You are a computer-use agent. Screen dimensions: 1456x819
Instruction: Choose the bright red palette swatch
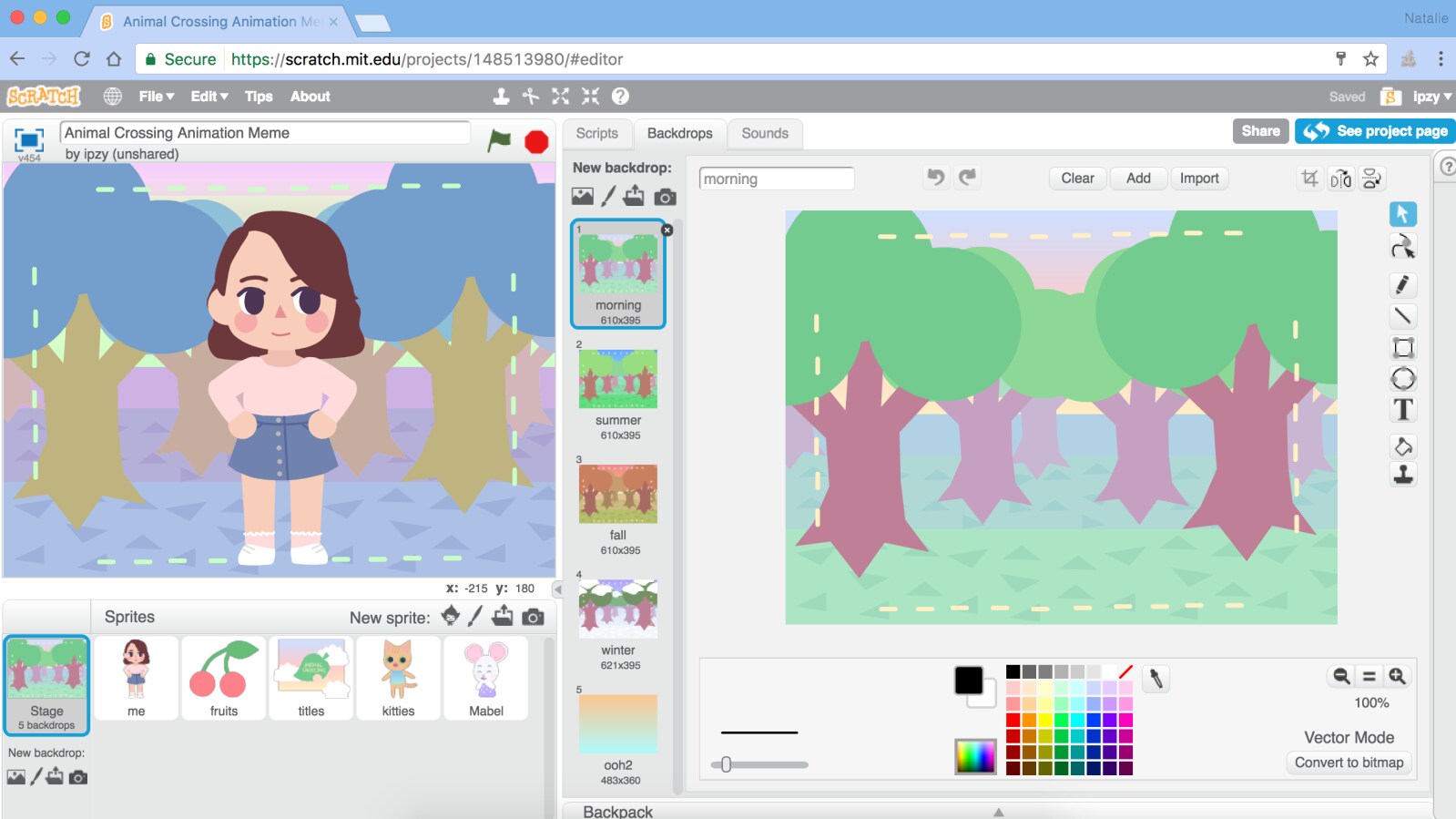pyautogui.click(x=1013, y=720)
